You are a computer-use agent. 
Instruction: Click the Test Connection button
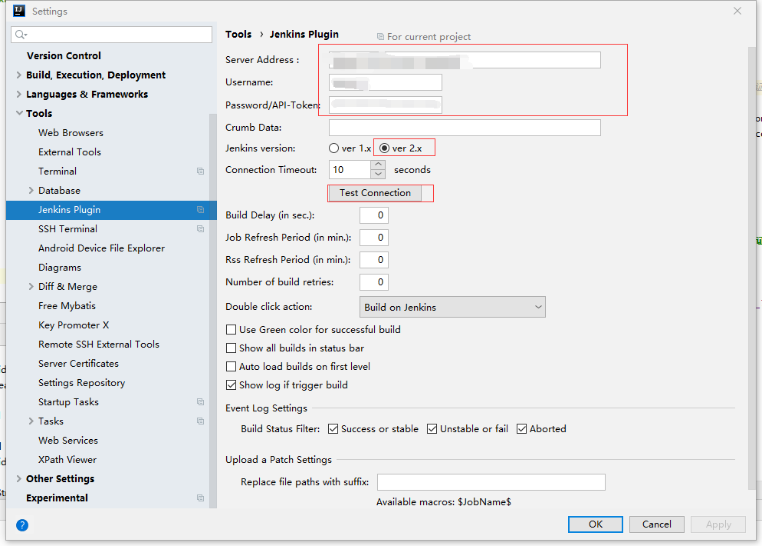click(x=375, y=193)
